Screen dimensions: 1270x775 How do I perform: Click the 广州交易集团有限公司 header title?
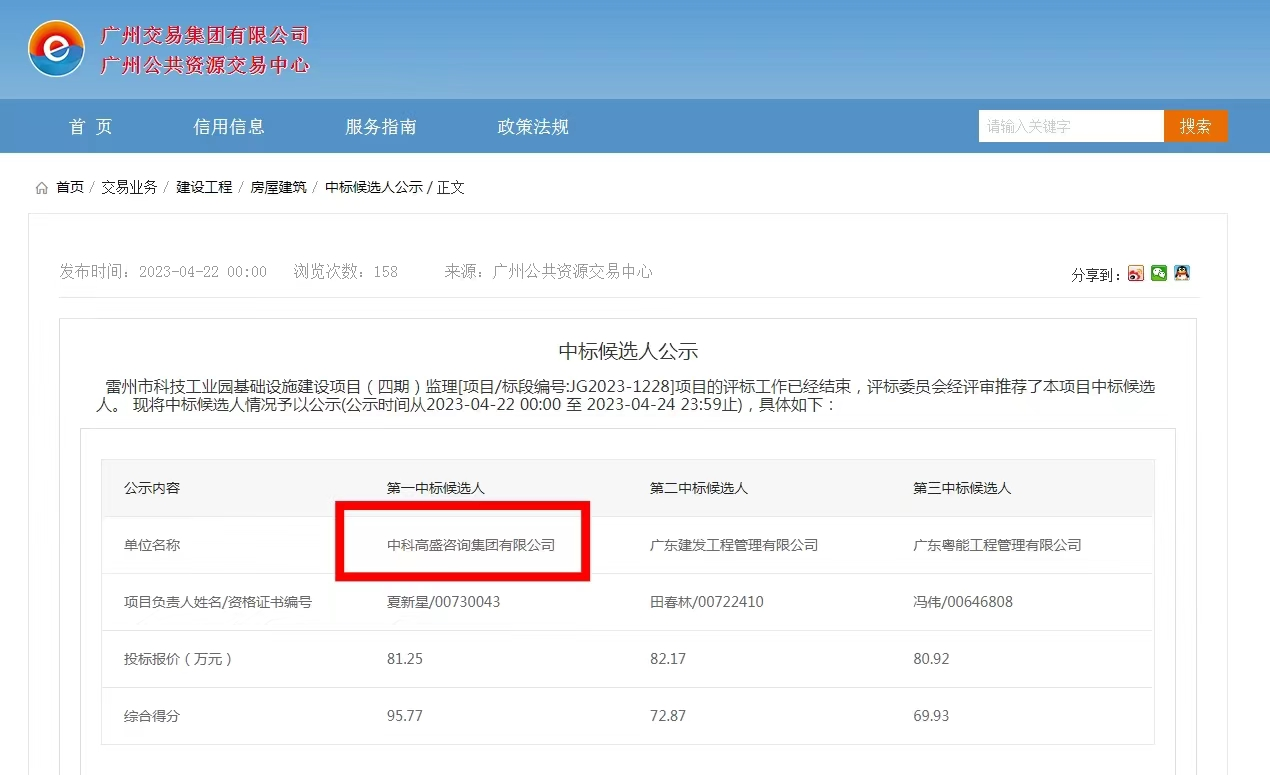tap(205, 35)
